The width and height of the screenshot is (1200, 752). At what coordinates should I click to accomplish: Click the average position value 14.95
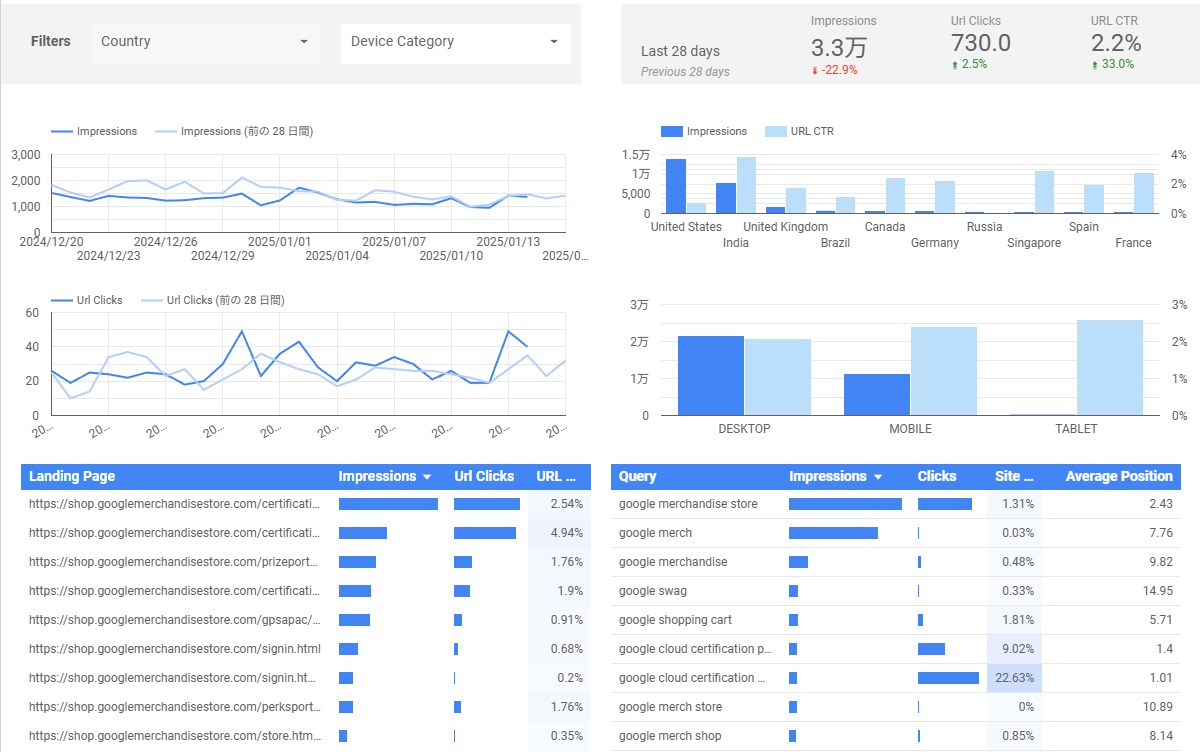click(1157, 591)
